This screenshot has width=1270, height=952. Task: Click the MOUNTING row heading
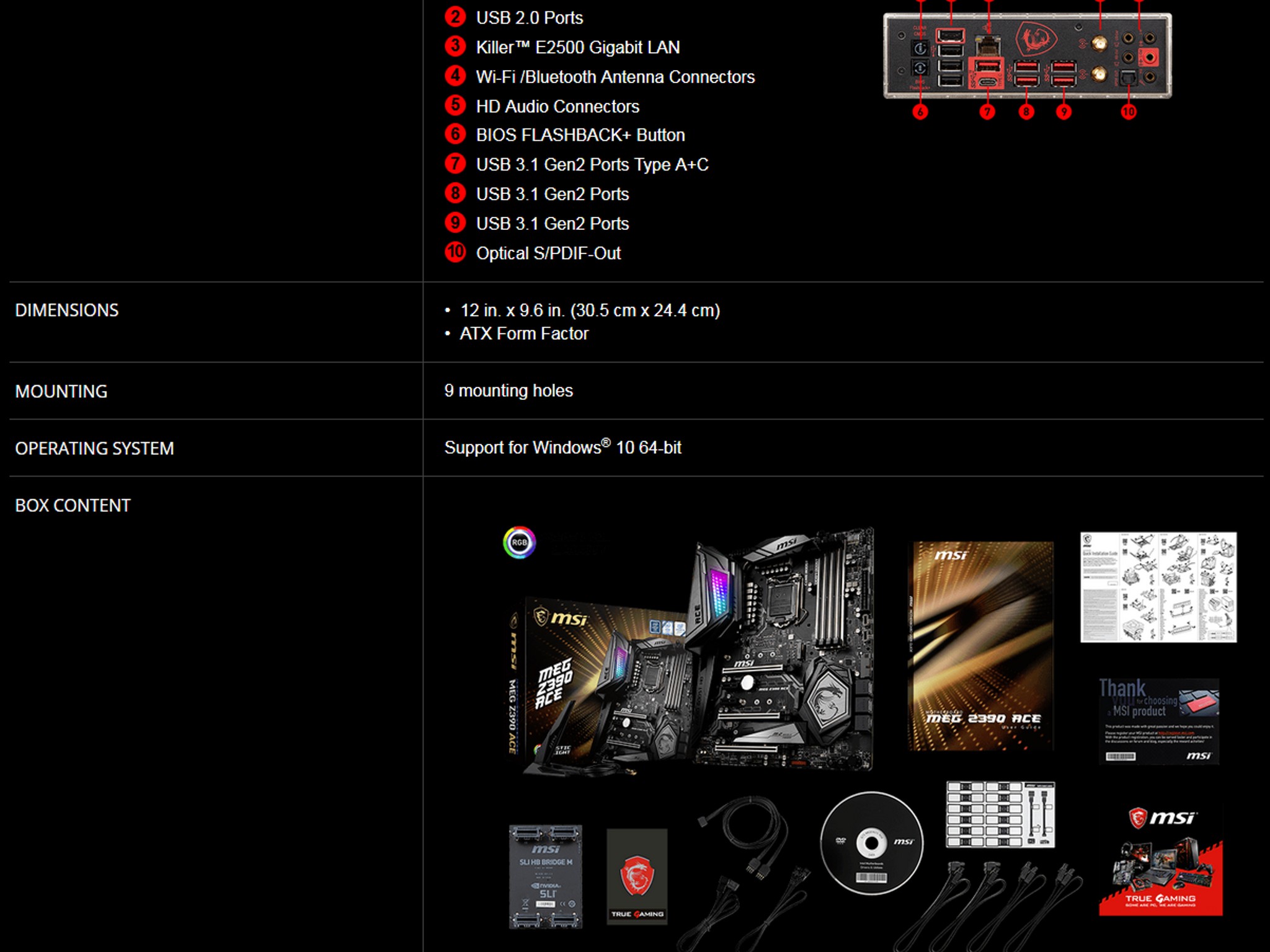pyautogui.click(x=61, y=392)
